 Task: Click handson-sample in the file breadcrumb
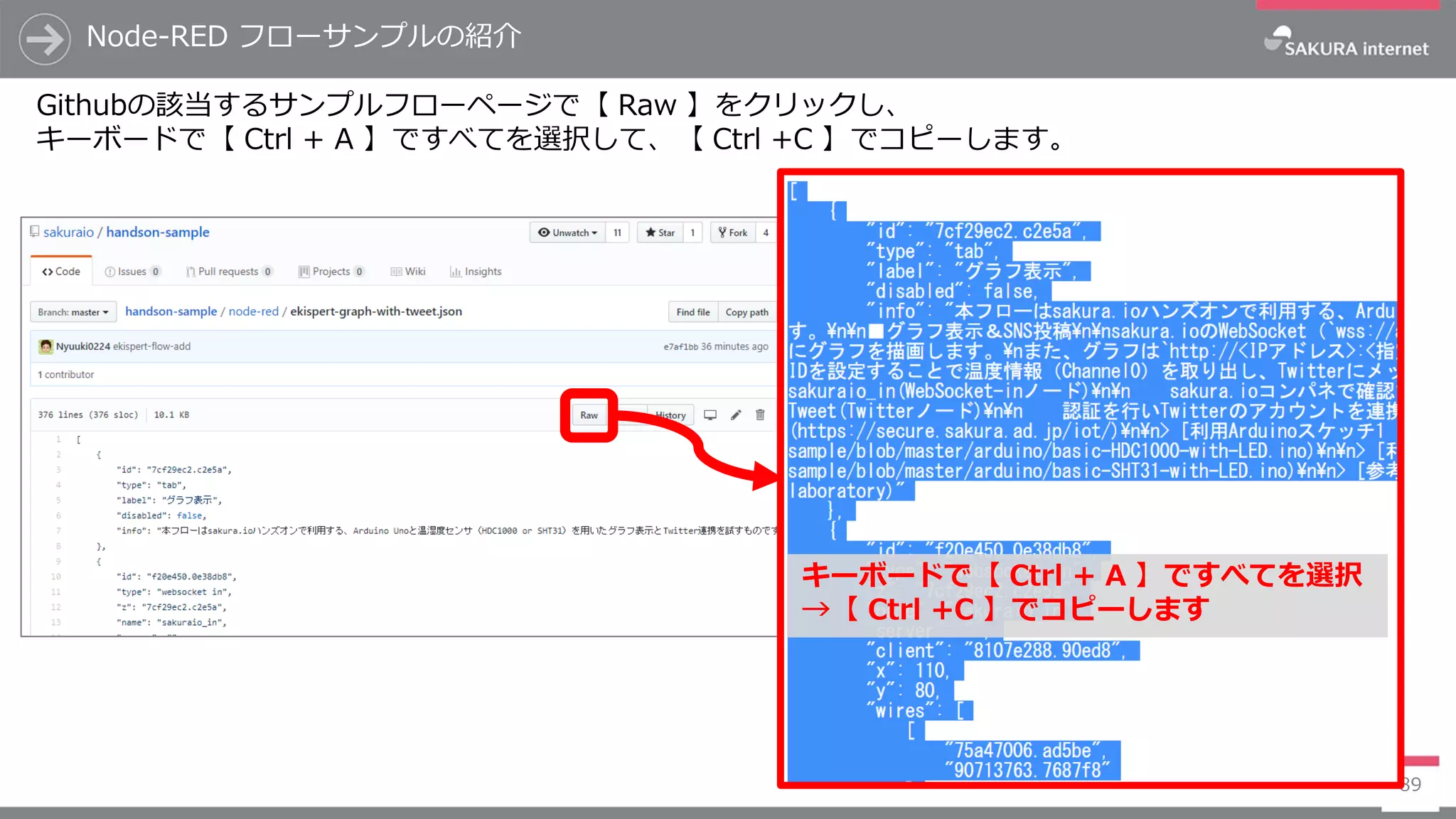tap(171, 311)
